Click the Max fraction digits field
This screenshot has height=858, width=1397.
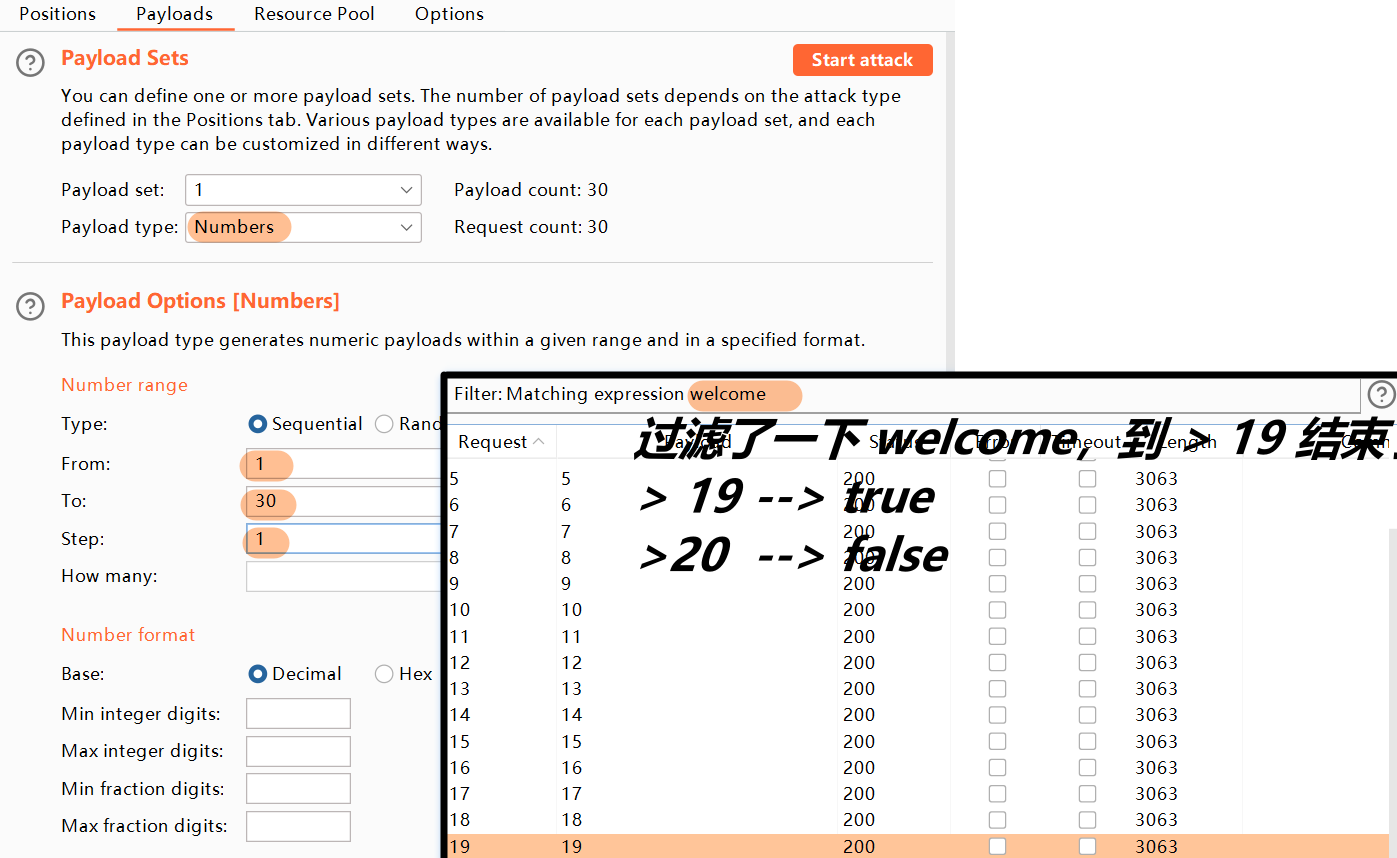pyautogui.click(x=298, y=826)
